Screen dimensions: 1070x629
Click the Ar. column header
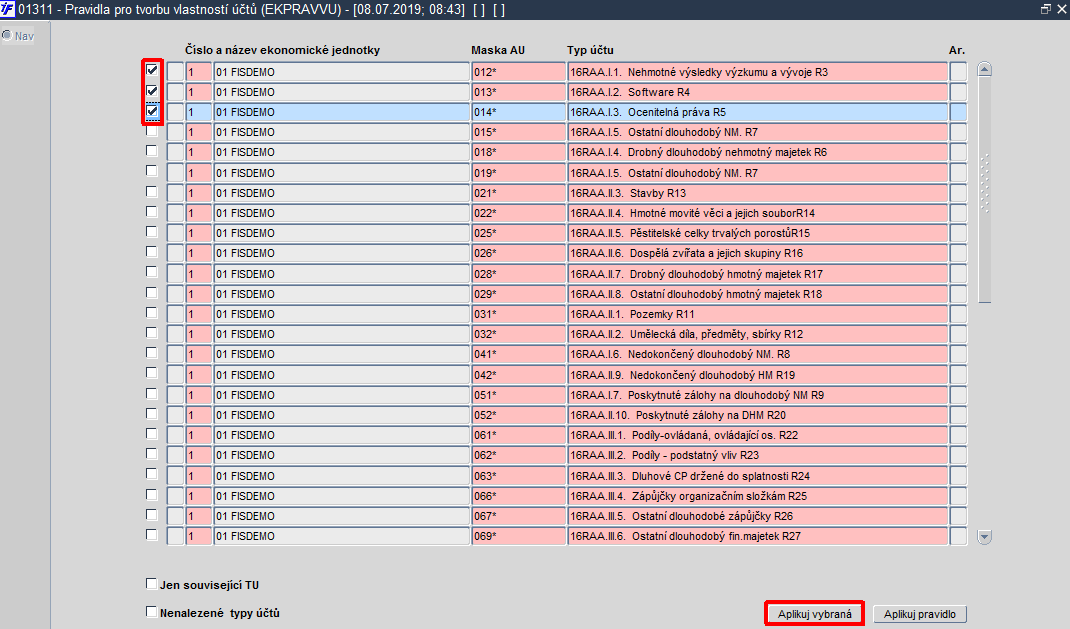[x=957, y=50]
